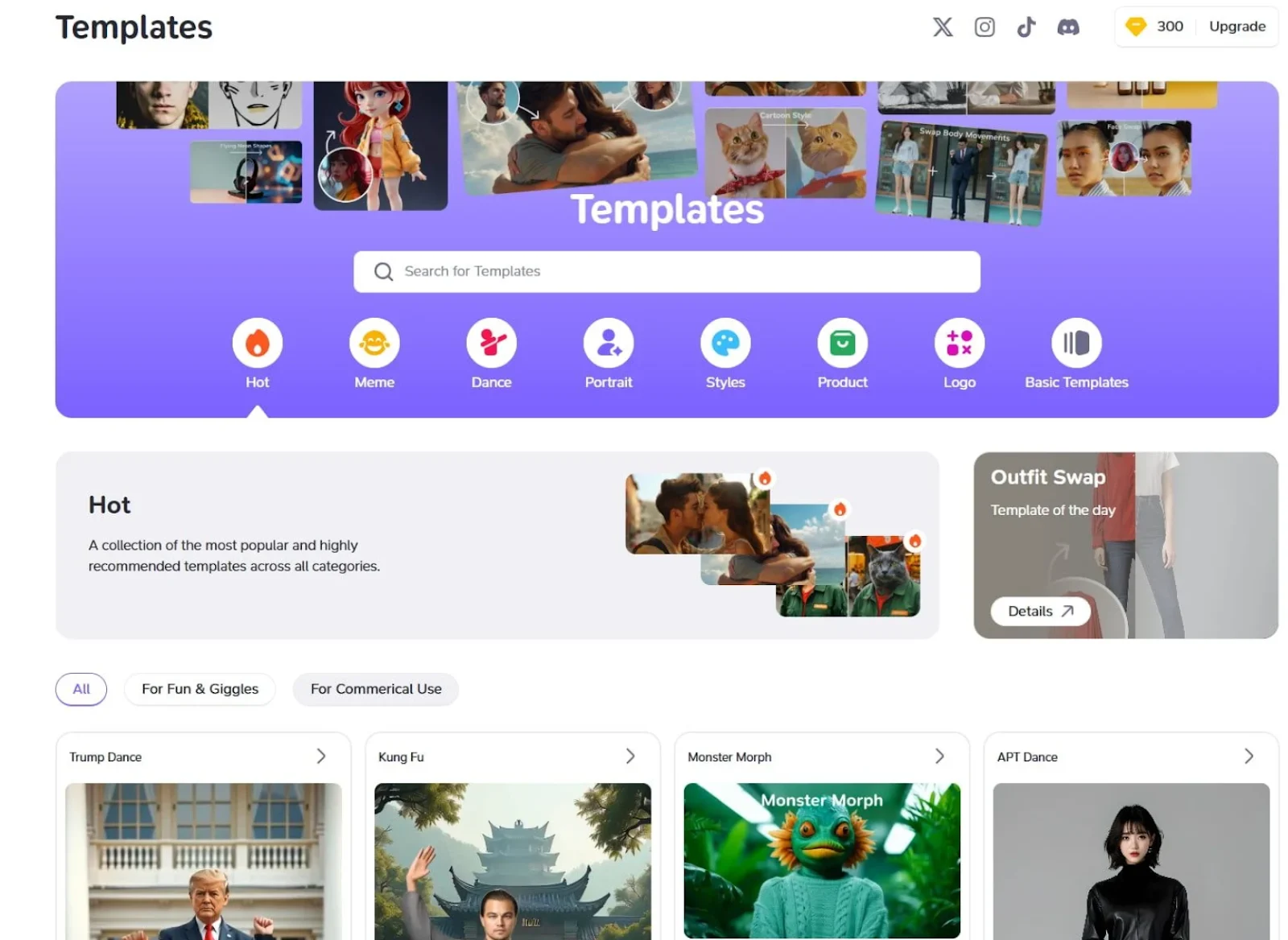Filter by For Commerical Use
This screenshot has height=940, width=1288.
[x=376, y=689]
